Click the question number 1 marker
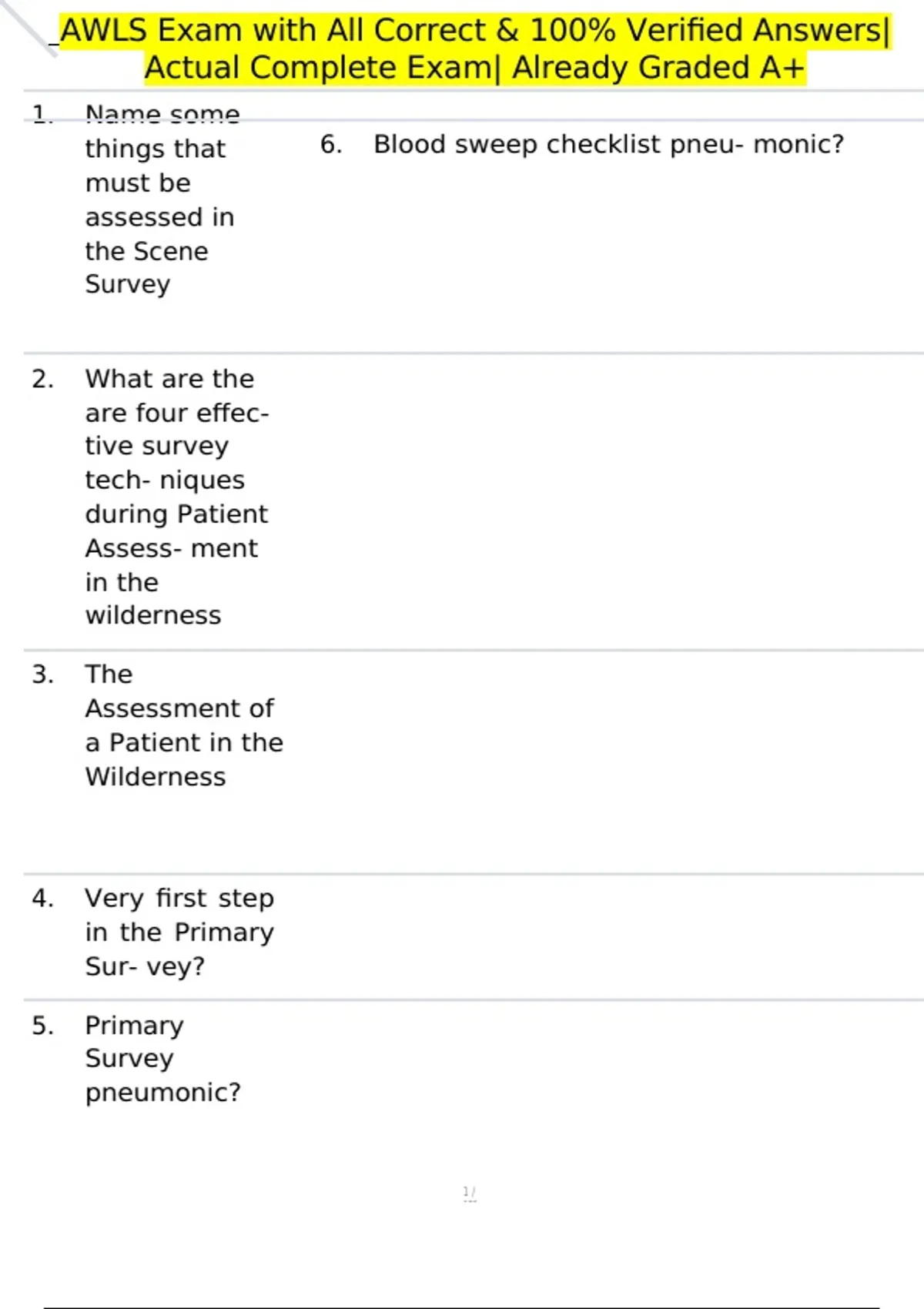This screenshot has width=924, height=1309. (42, 115)
